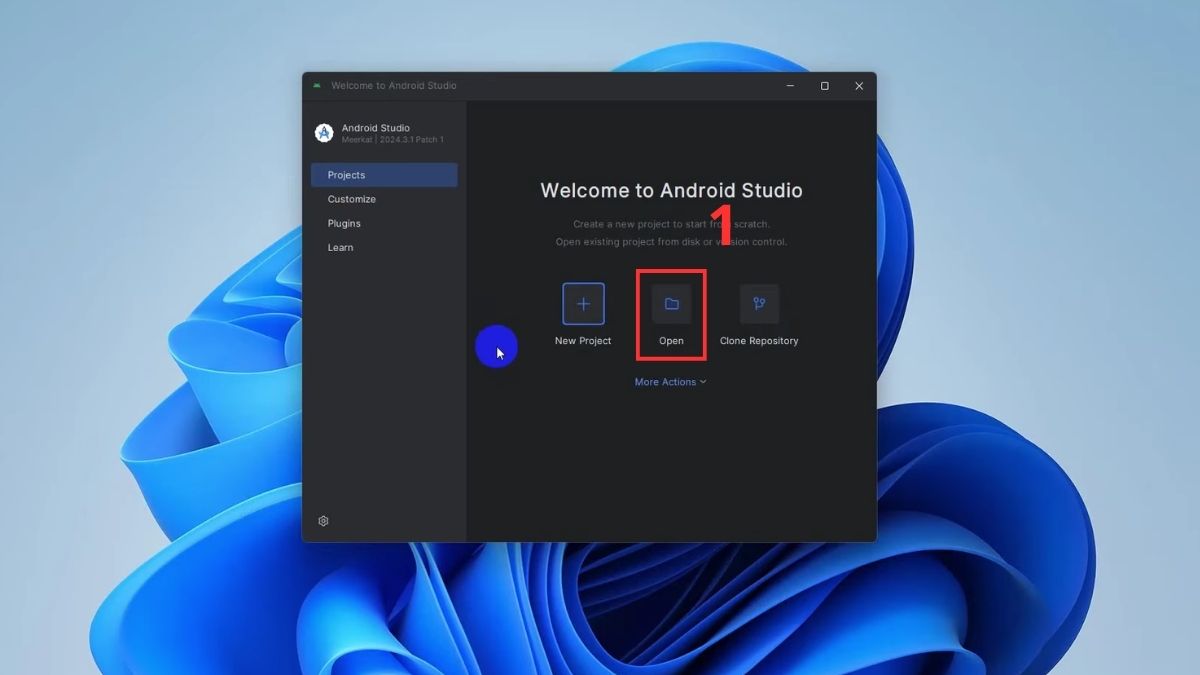
Task: Click the Clone Repository label
Action: [759, 341]
